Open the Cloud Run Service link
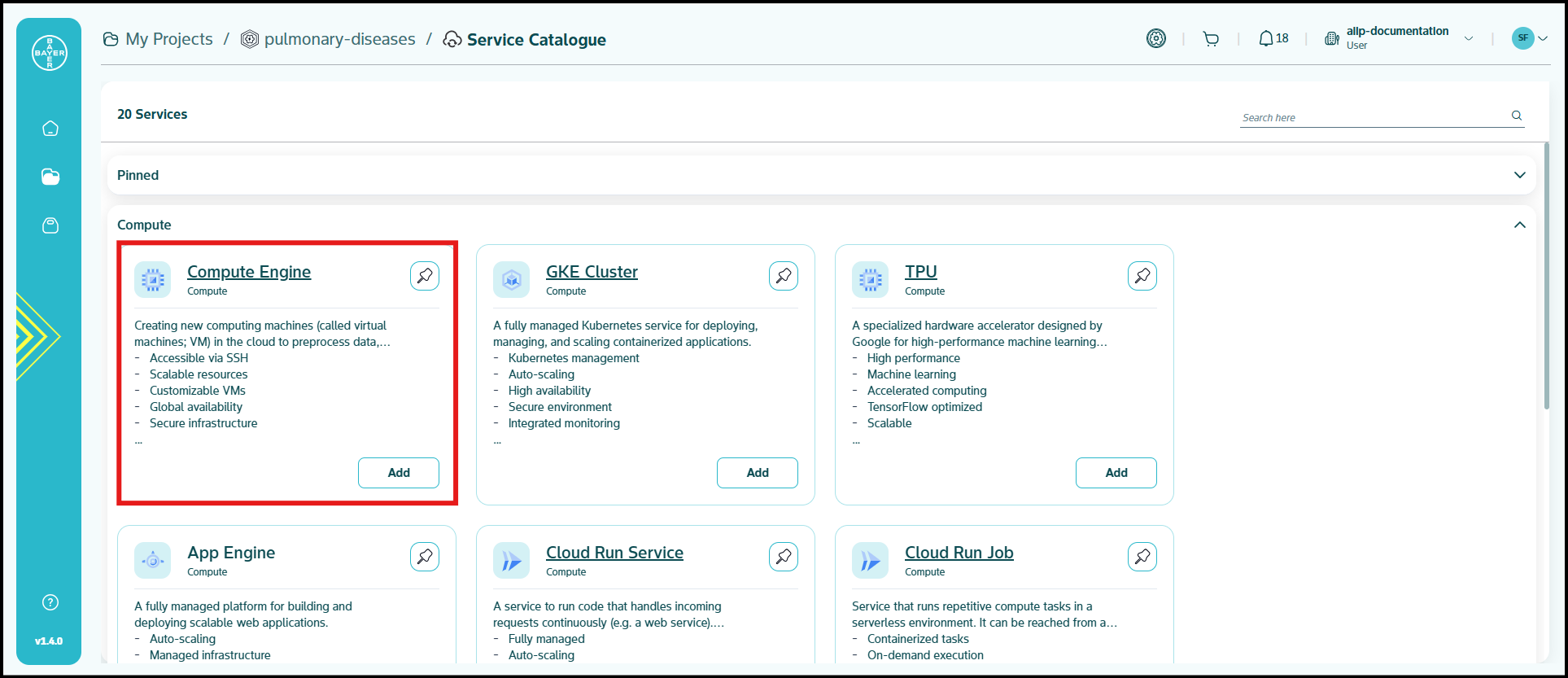Viewport: 1568px width, 678px height. 614,553
